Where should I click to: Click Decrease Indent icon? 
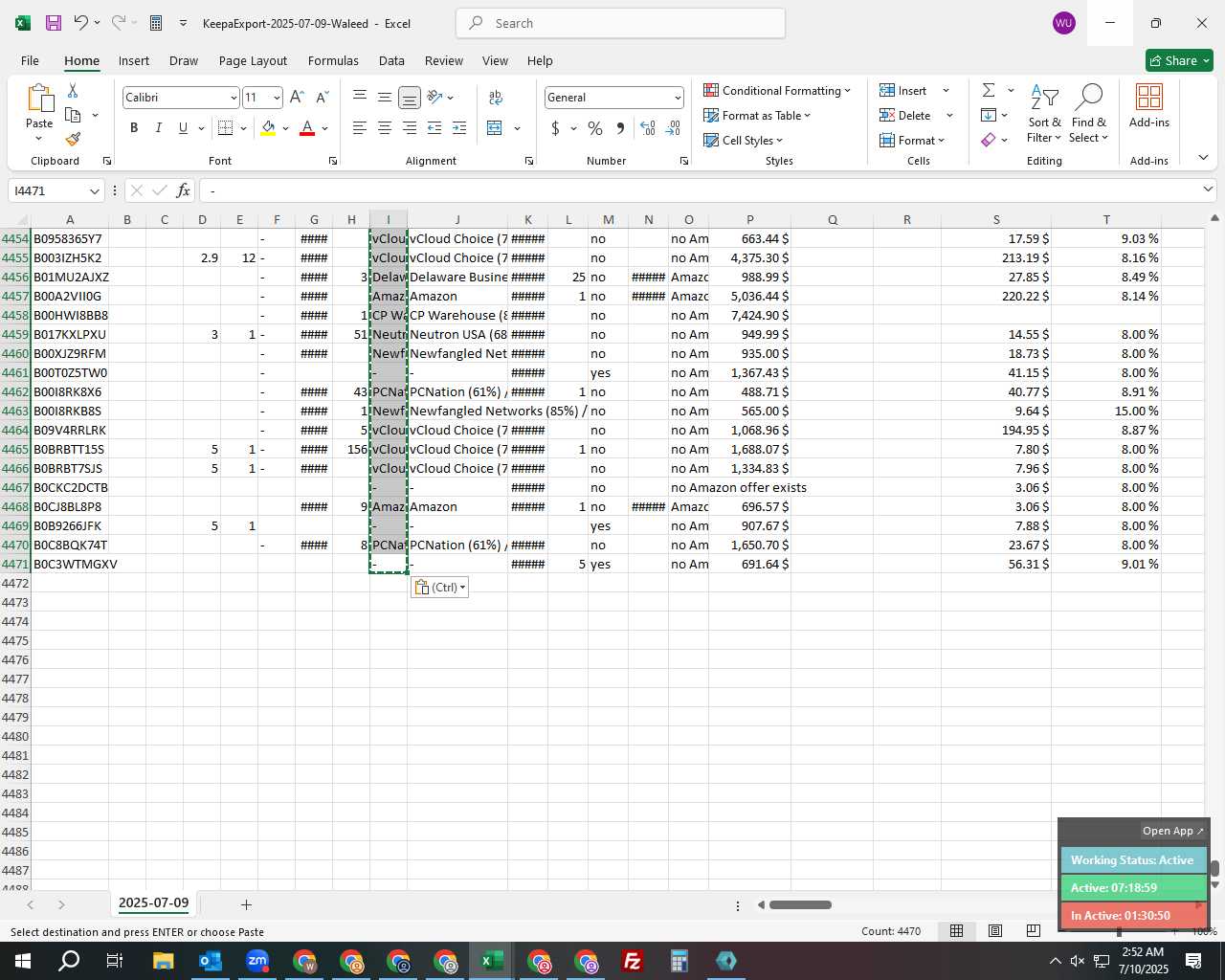coord(434,128)
